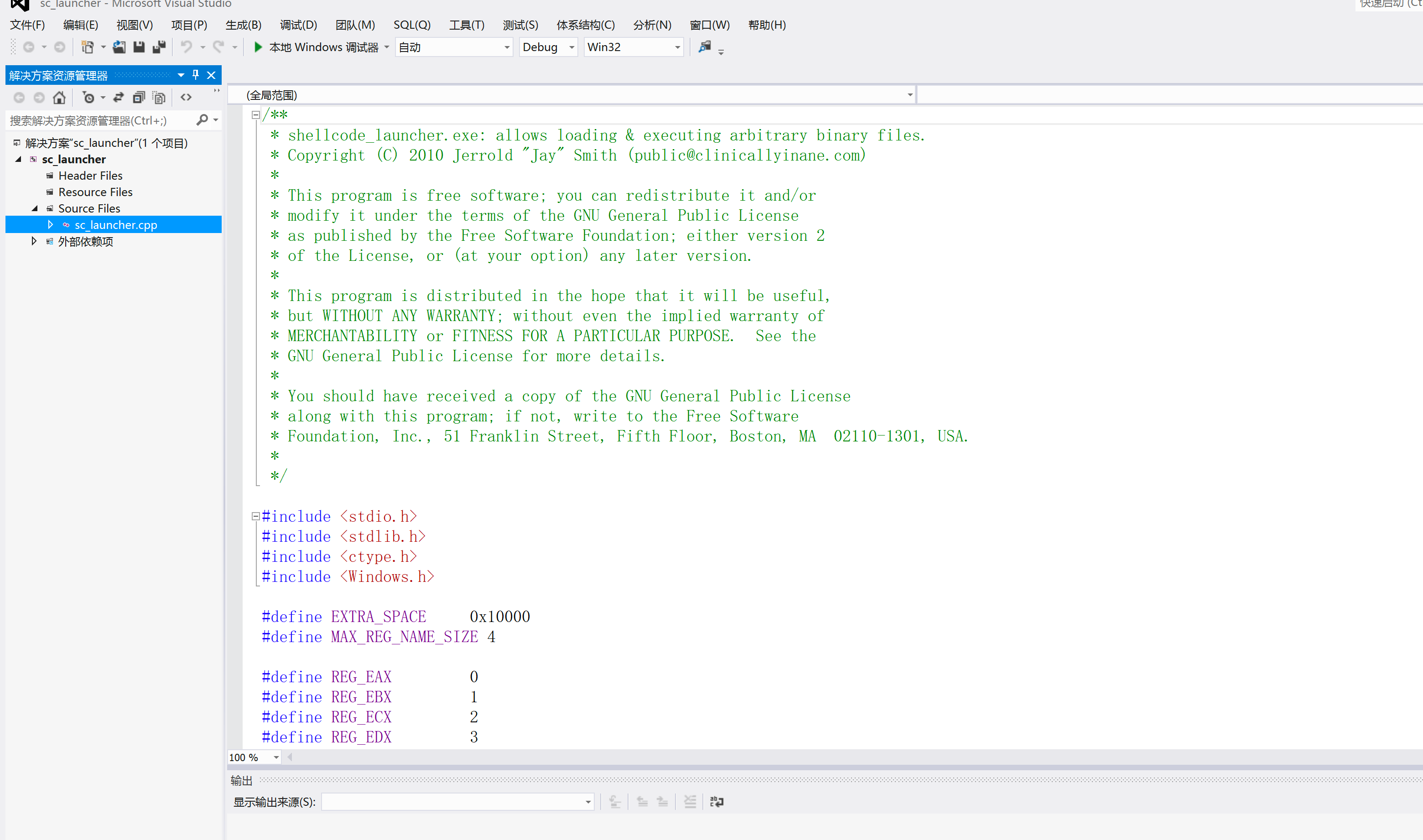Open the 视图(V) menu

[x=135, y=25]
